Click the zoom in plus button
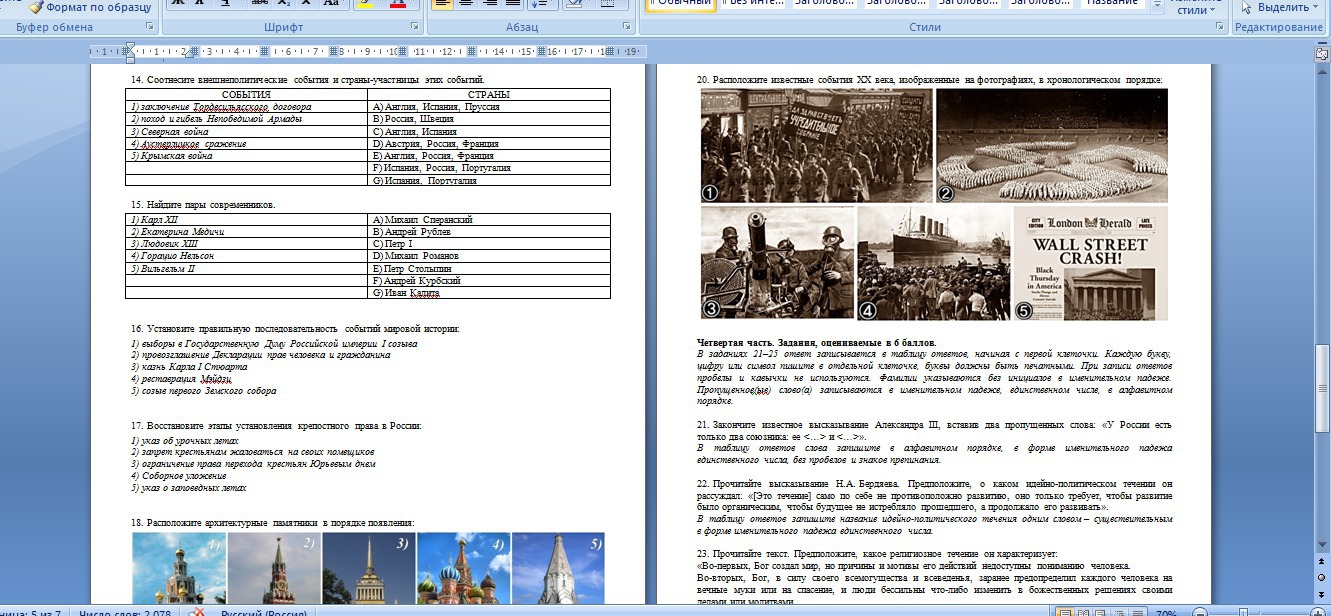The image size is (1331, 616). coord(1316,611)
